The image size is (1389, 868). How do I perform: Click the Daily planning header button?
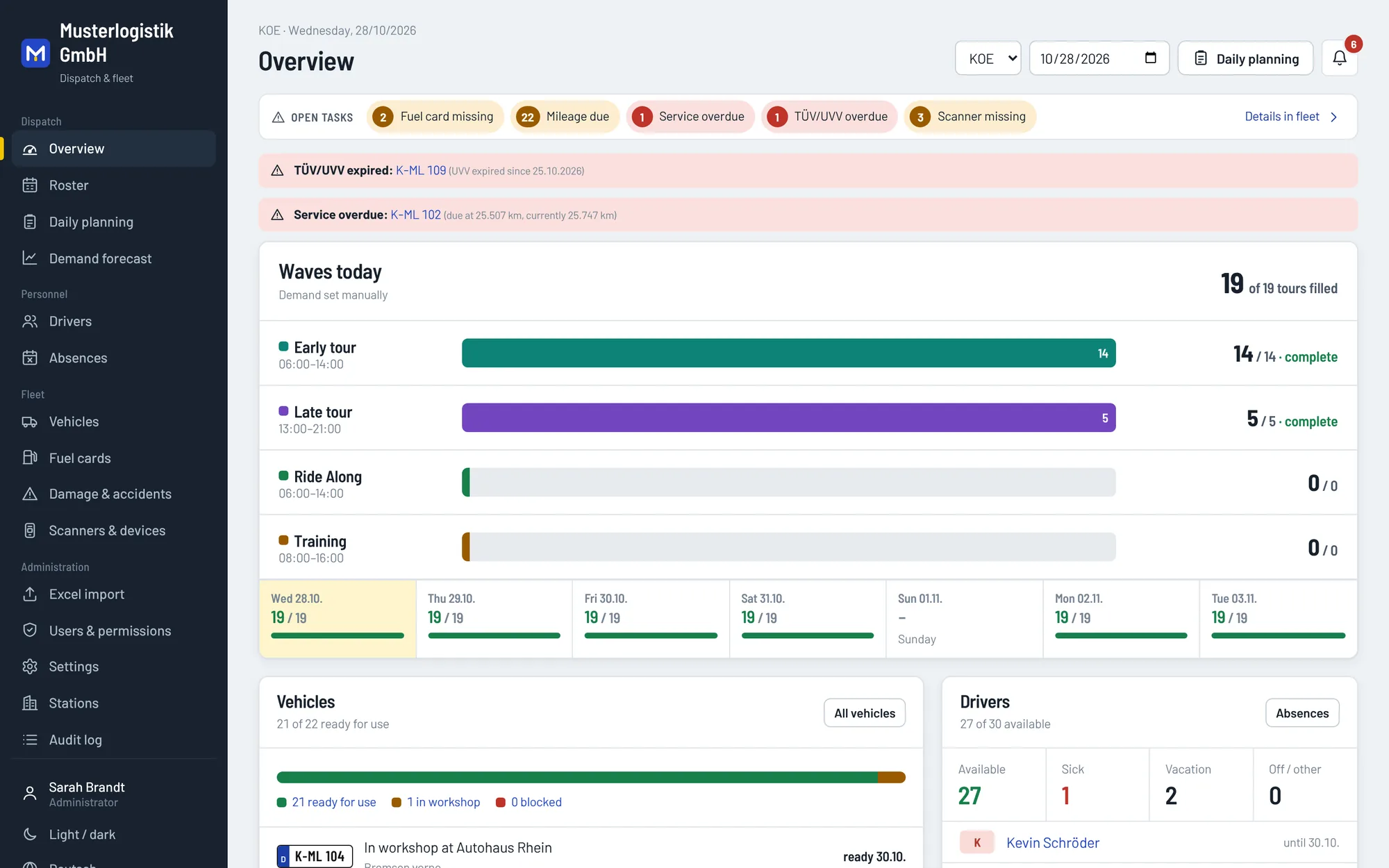click(x=1245, y=58)
